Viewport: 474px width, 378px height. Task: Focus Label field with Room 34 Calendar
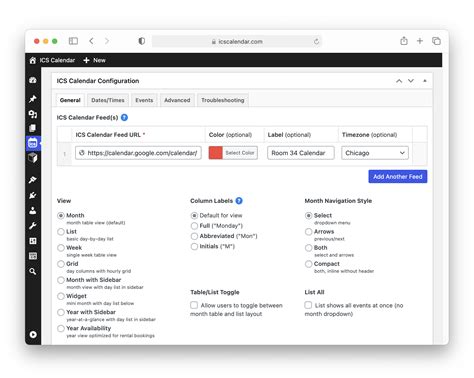[301, 153]
